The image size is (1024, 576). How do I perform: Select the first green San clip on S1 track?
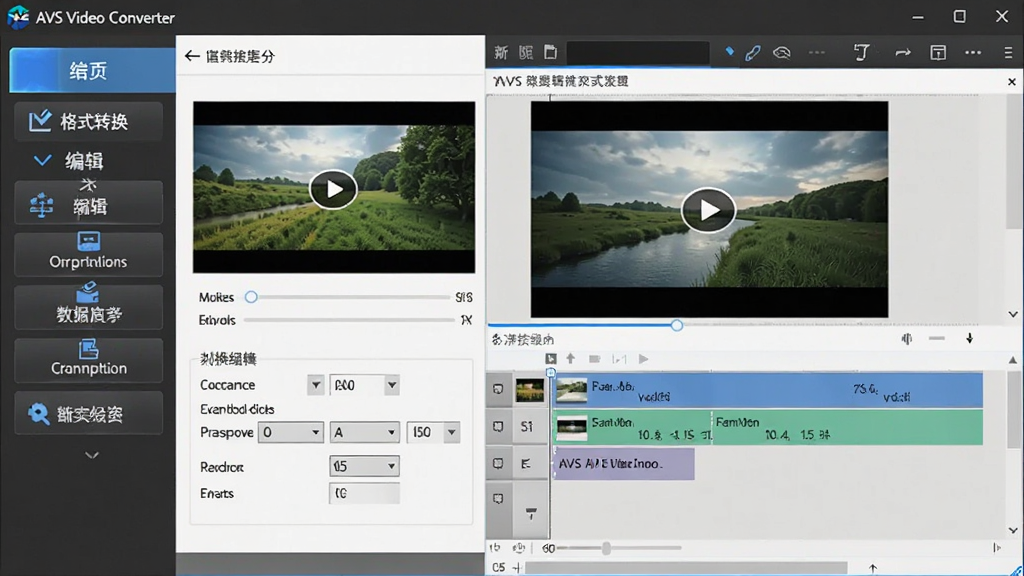tap(632, 427)
